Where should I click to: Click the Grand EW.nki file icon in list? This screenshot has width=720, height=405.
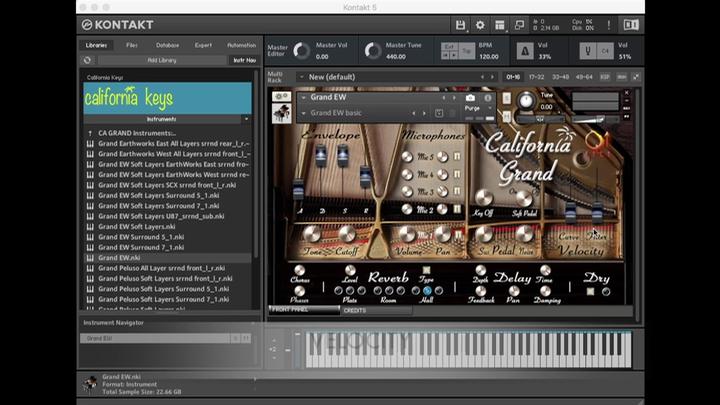click(x=90, y=258)
